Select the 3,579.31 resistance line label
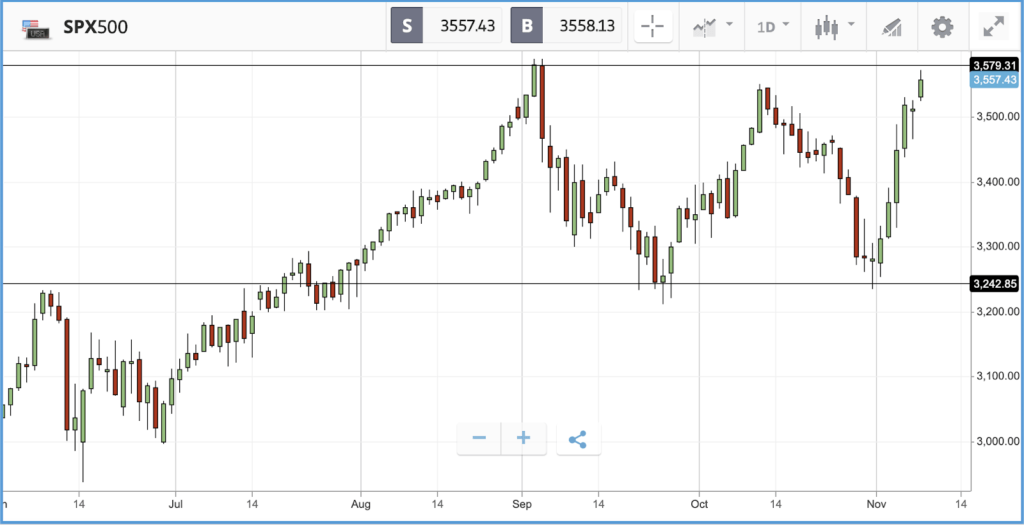 tap(995, 65)
